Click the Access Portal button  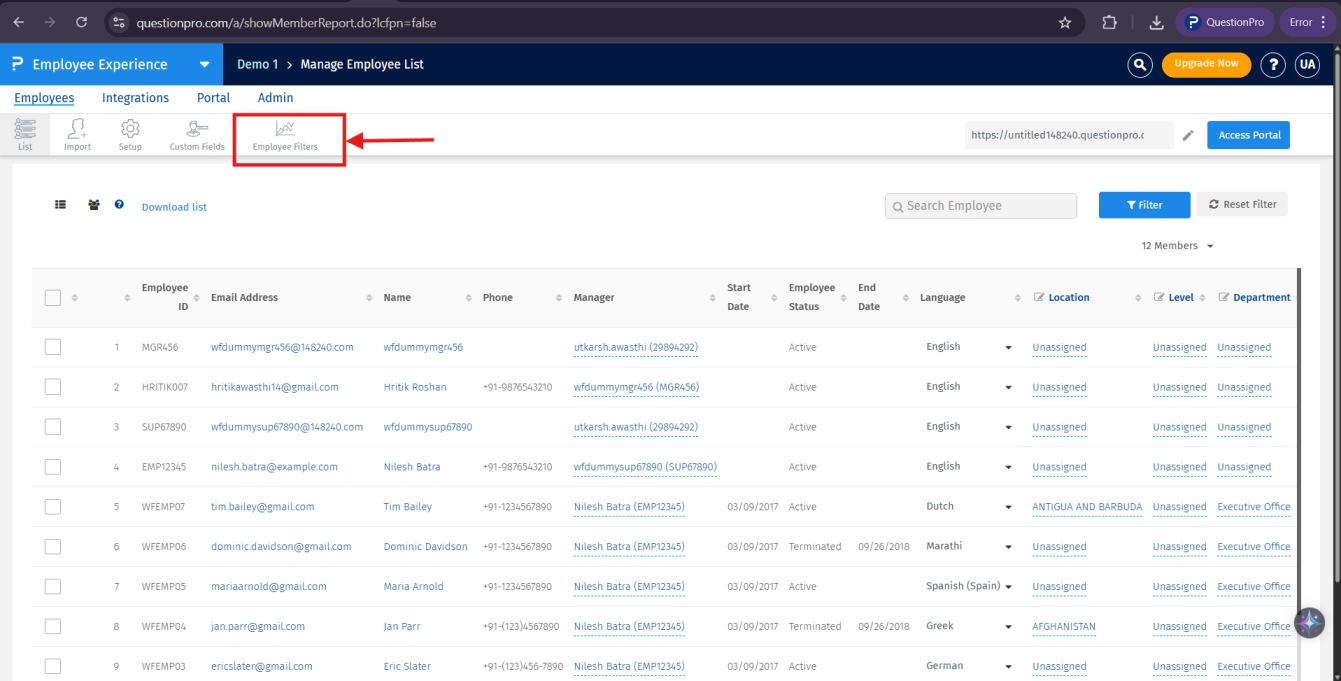(x=1248, y=135)
